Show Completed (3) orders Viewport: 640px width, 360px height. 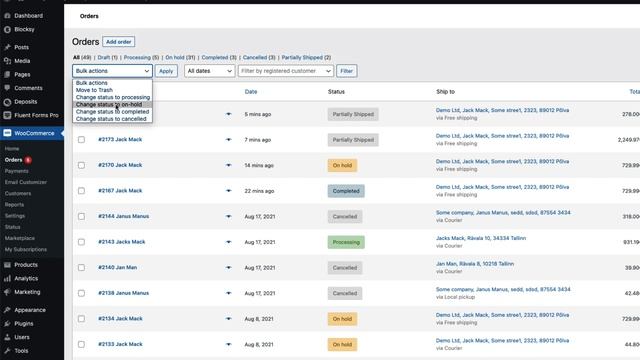[x=219, y=58]
